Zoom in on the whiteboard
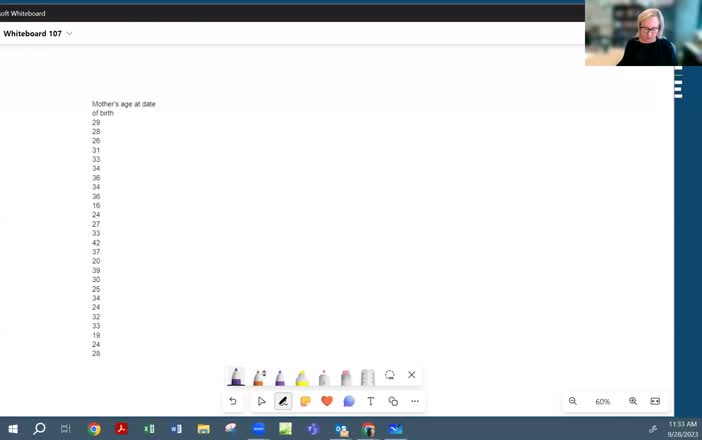Viewport: 702px width, 440px height. pos(633,401)
